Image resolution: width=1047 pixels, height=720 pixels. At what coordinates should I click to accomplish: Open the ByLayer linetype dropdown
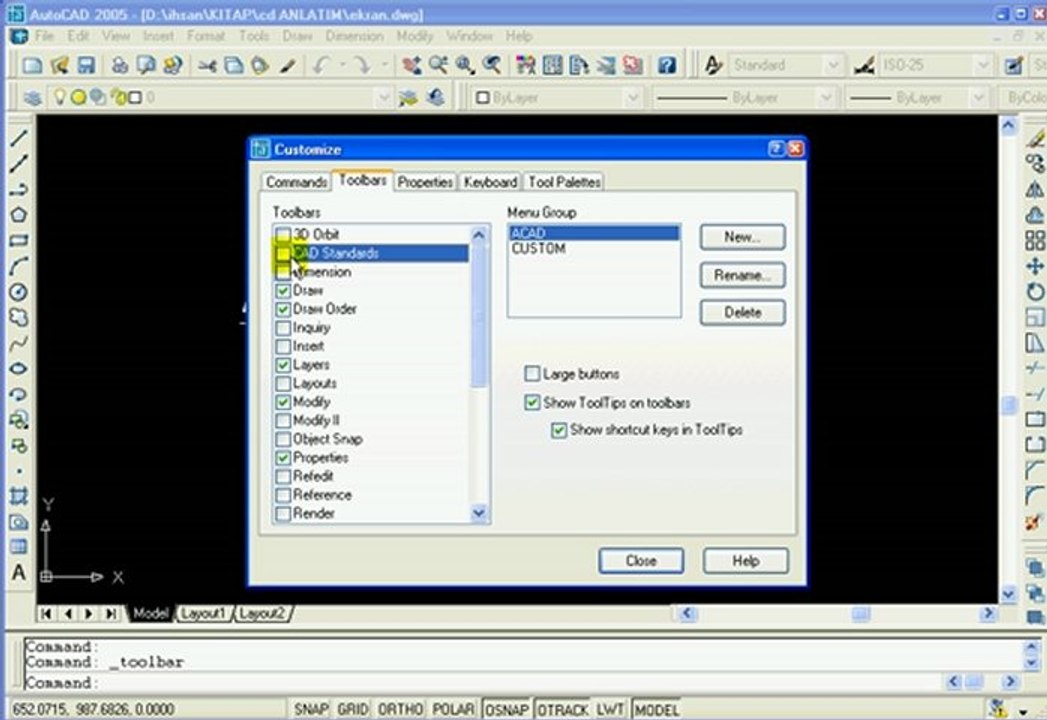point(826,98)
